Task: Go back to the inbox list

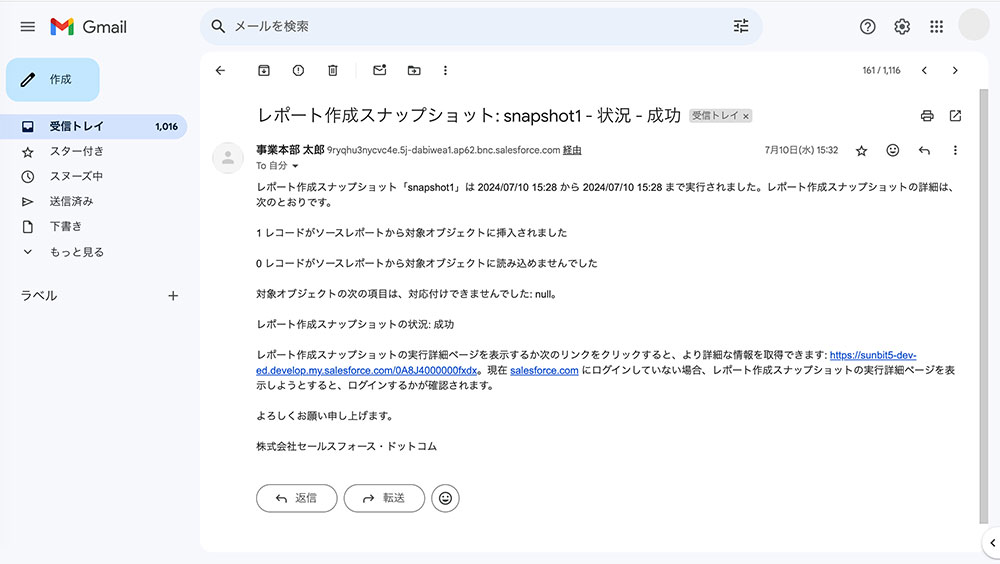Action: (x=221, y=71)
